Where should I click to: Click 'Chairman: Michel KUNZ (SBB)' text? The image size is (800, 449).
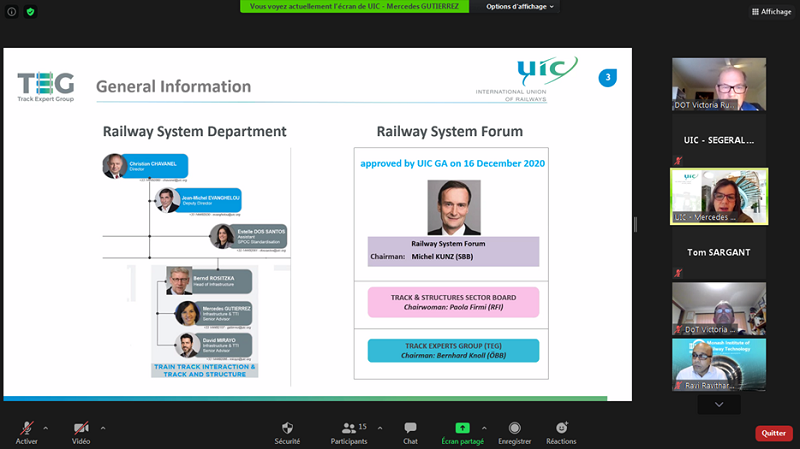(x=421, y=257)
